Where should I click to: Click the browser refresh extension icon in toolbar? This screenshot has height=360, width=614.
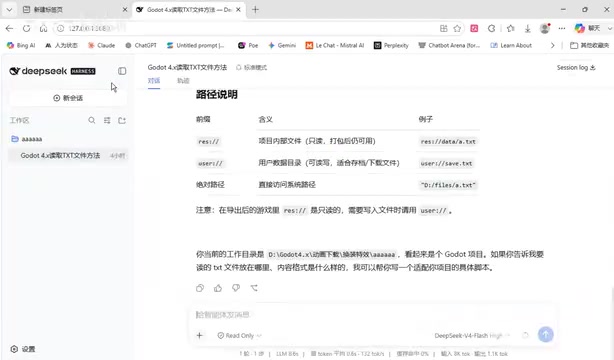coord(491,28)
